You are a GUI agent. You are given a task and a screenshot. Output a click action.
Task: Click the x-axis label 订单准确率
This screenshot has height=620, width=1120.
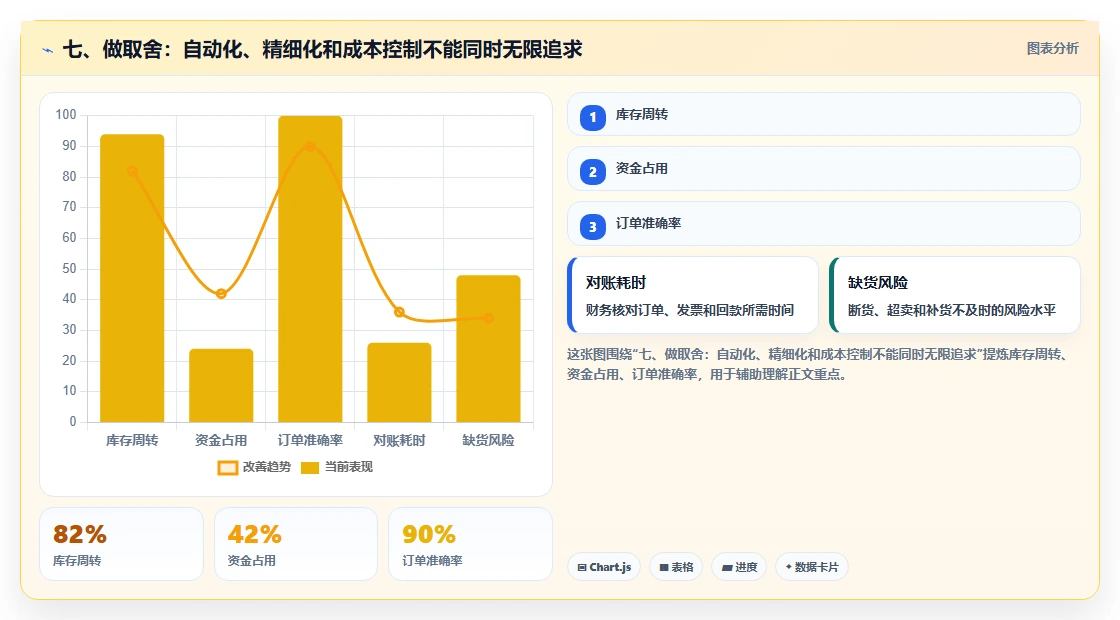pos(310,441)
